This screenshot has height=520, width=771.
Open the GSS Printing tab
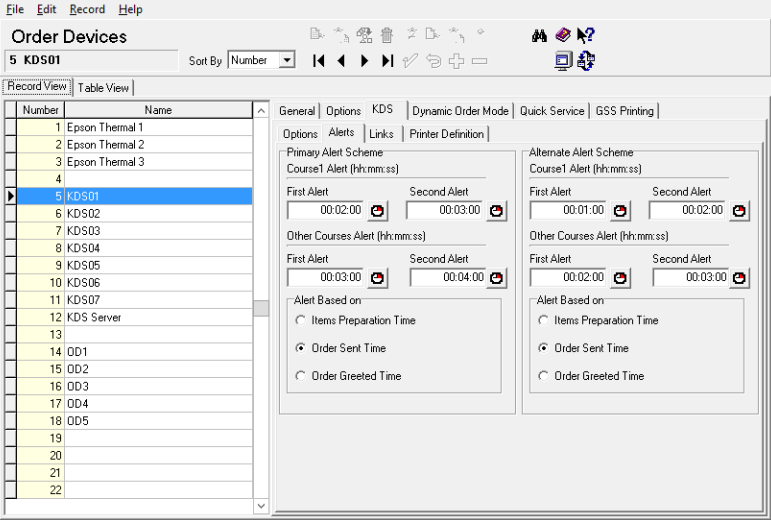[x=624, y=111]
